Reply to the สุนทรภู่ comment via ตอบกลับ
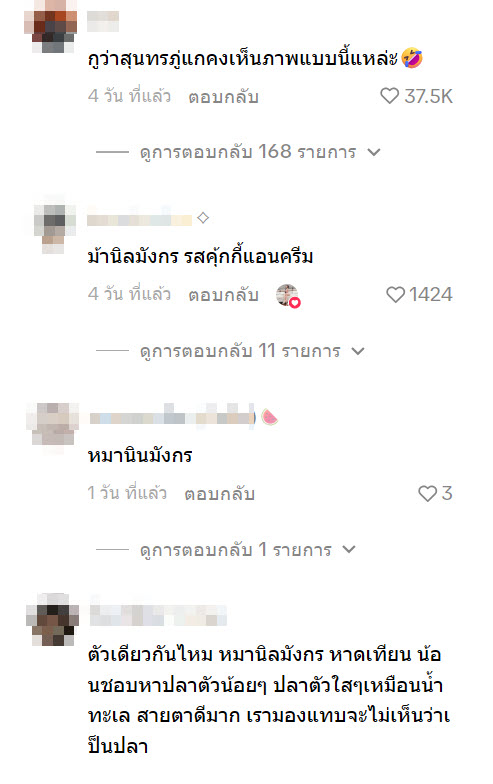 [x=224, y=96]
